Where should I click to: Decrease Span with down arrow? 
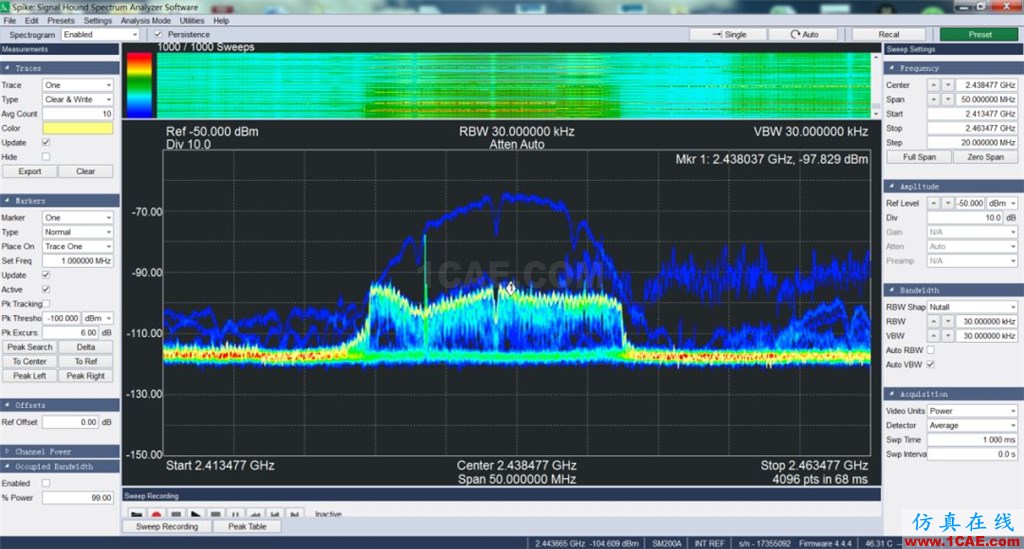(x=948, y=99)
